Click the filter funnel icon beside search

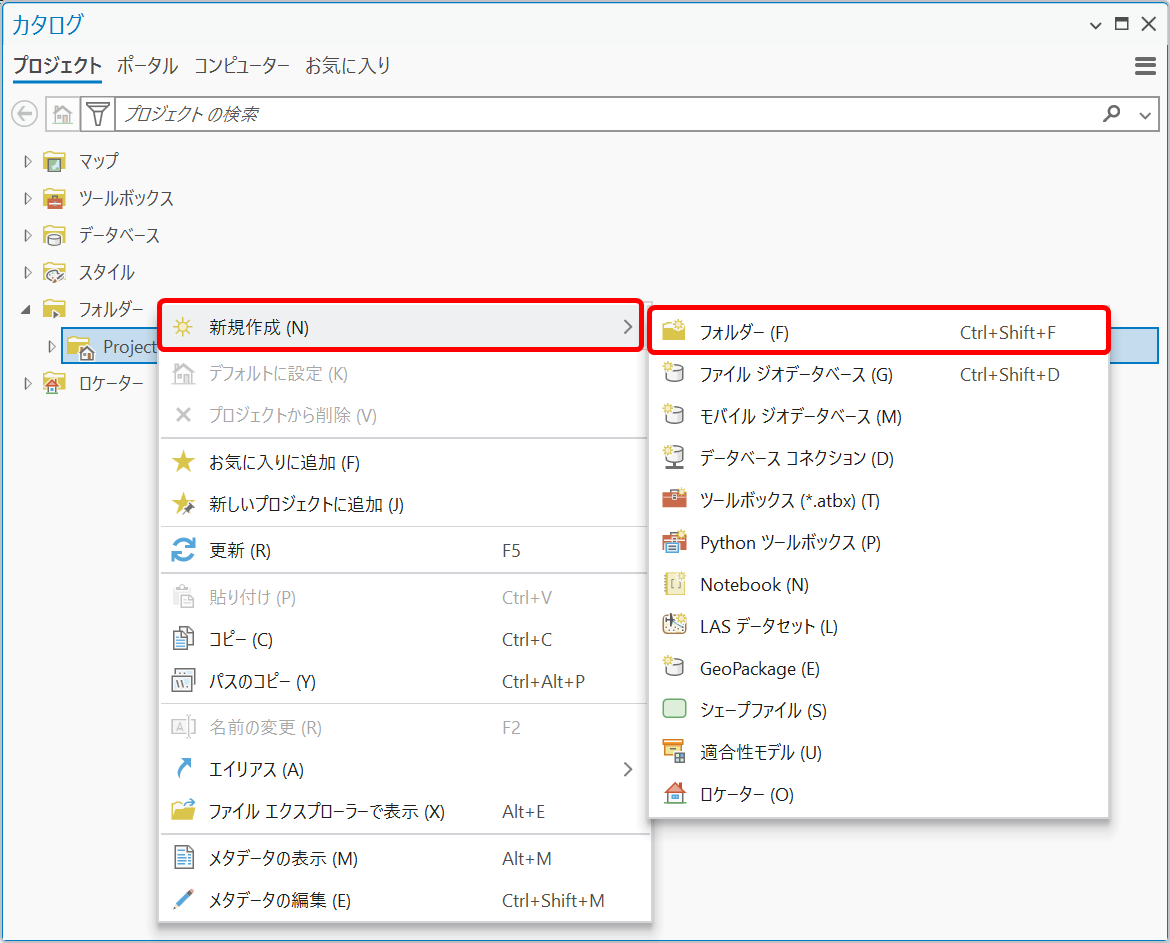point(97,114)
